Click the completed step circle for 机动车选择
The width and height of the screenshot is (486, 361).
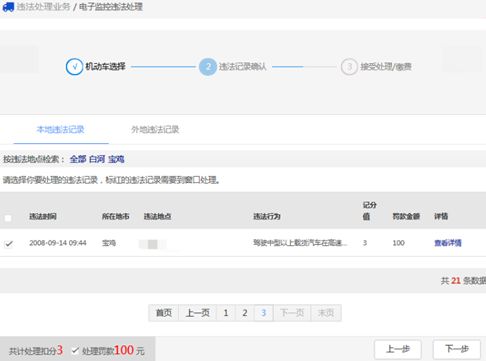74,67
